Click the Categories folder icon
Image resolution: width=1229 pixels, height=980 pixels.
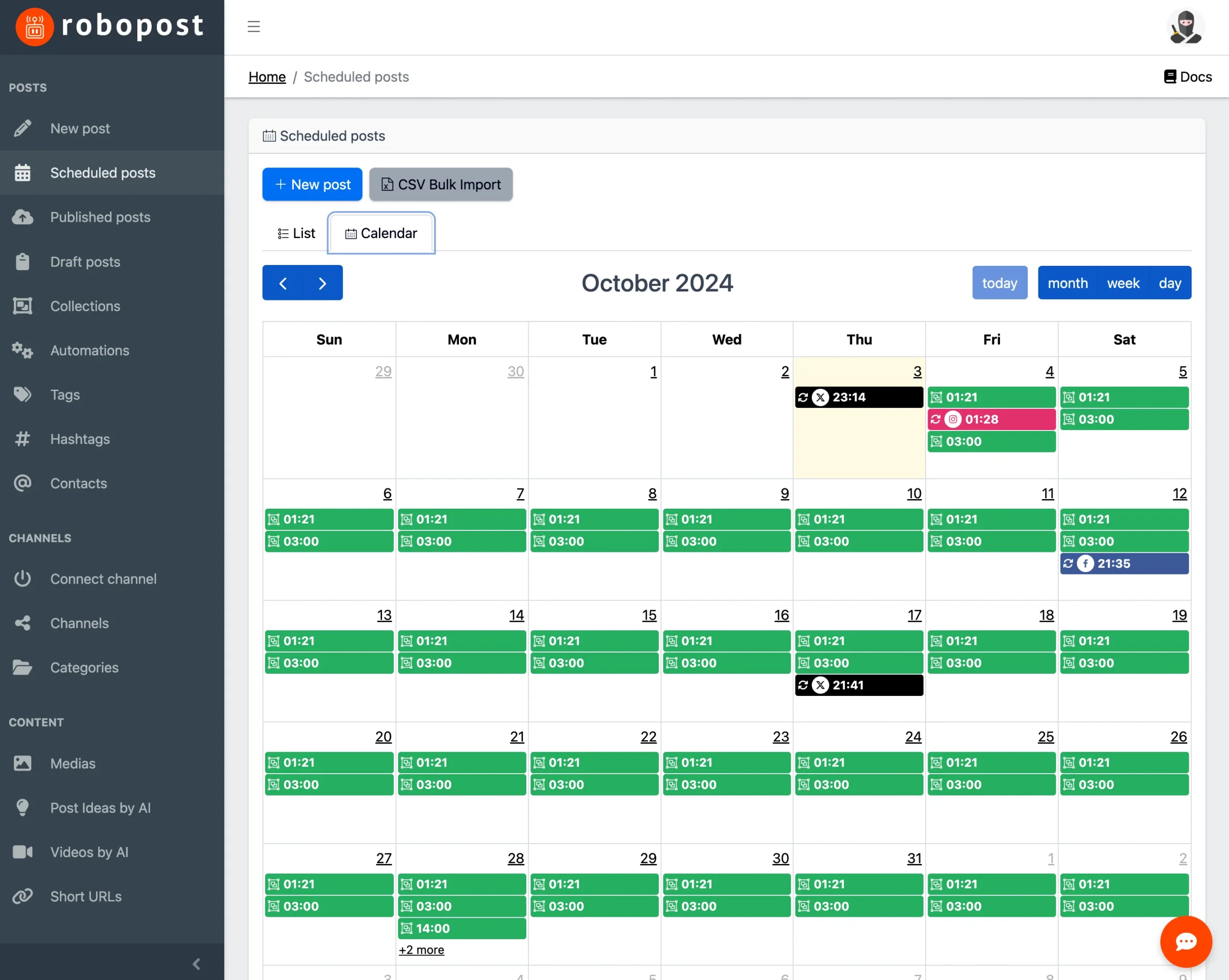[x=22, y=667]
